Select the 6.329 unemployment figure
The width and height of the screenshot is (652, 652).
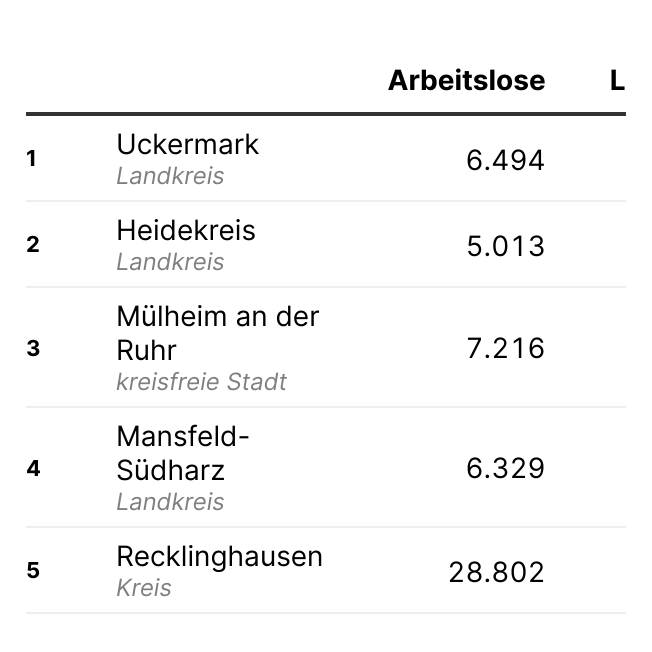pyautogui.click(x=505, y=468)
